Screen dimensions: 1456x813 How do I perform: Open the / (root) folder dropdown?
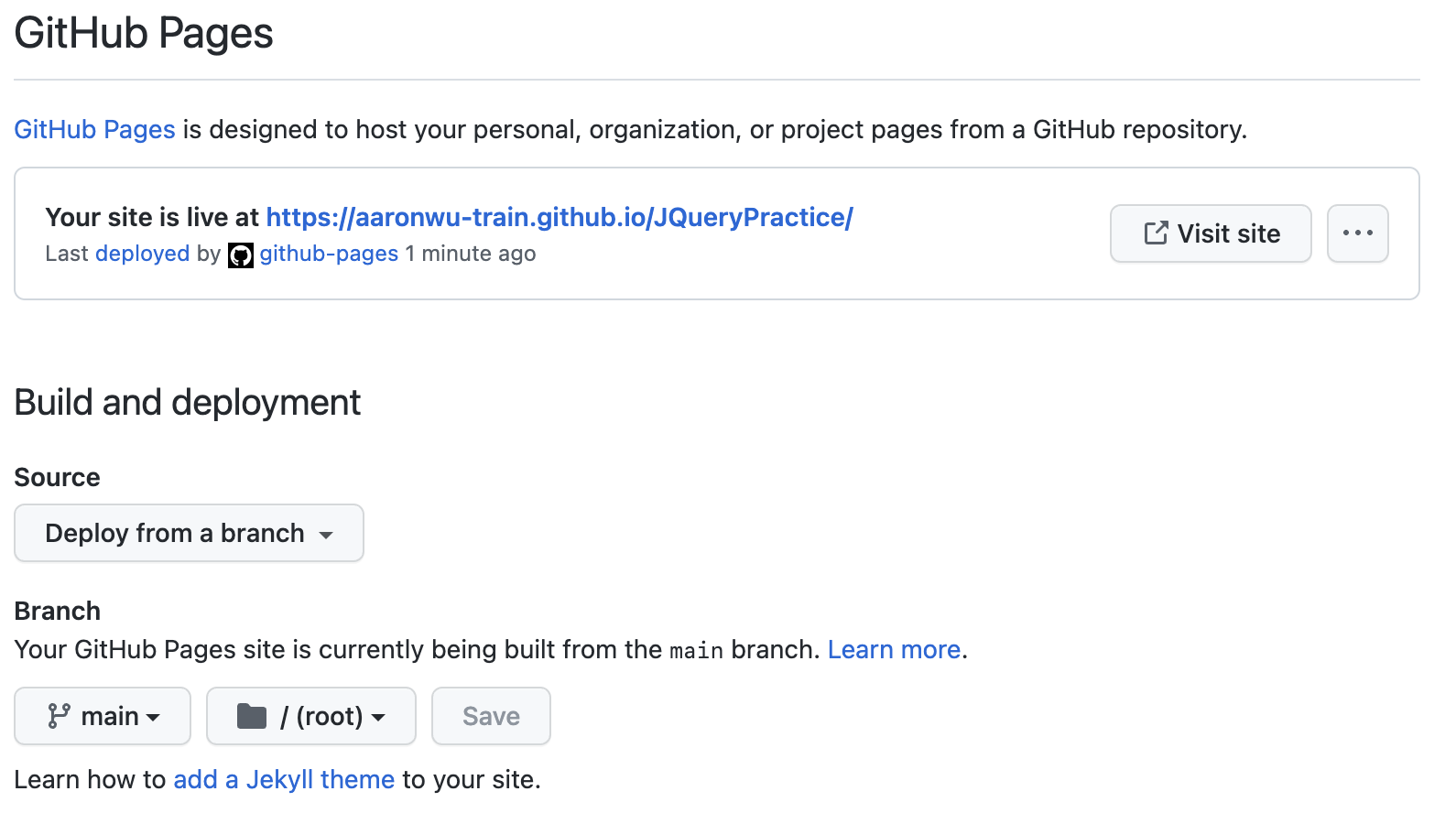(311, 716)
